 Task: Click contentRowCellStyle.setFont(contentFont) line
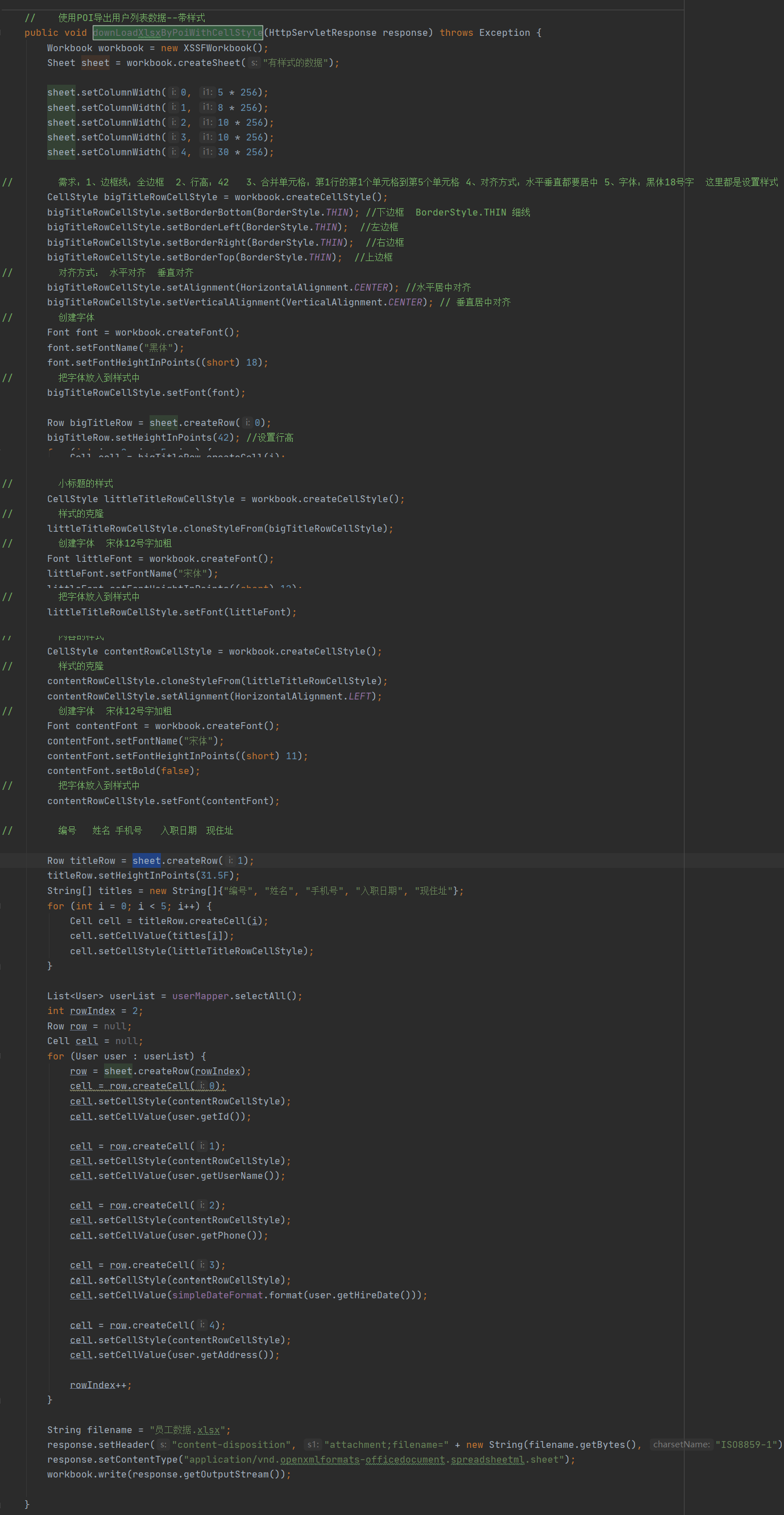coord(164,801)
